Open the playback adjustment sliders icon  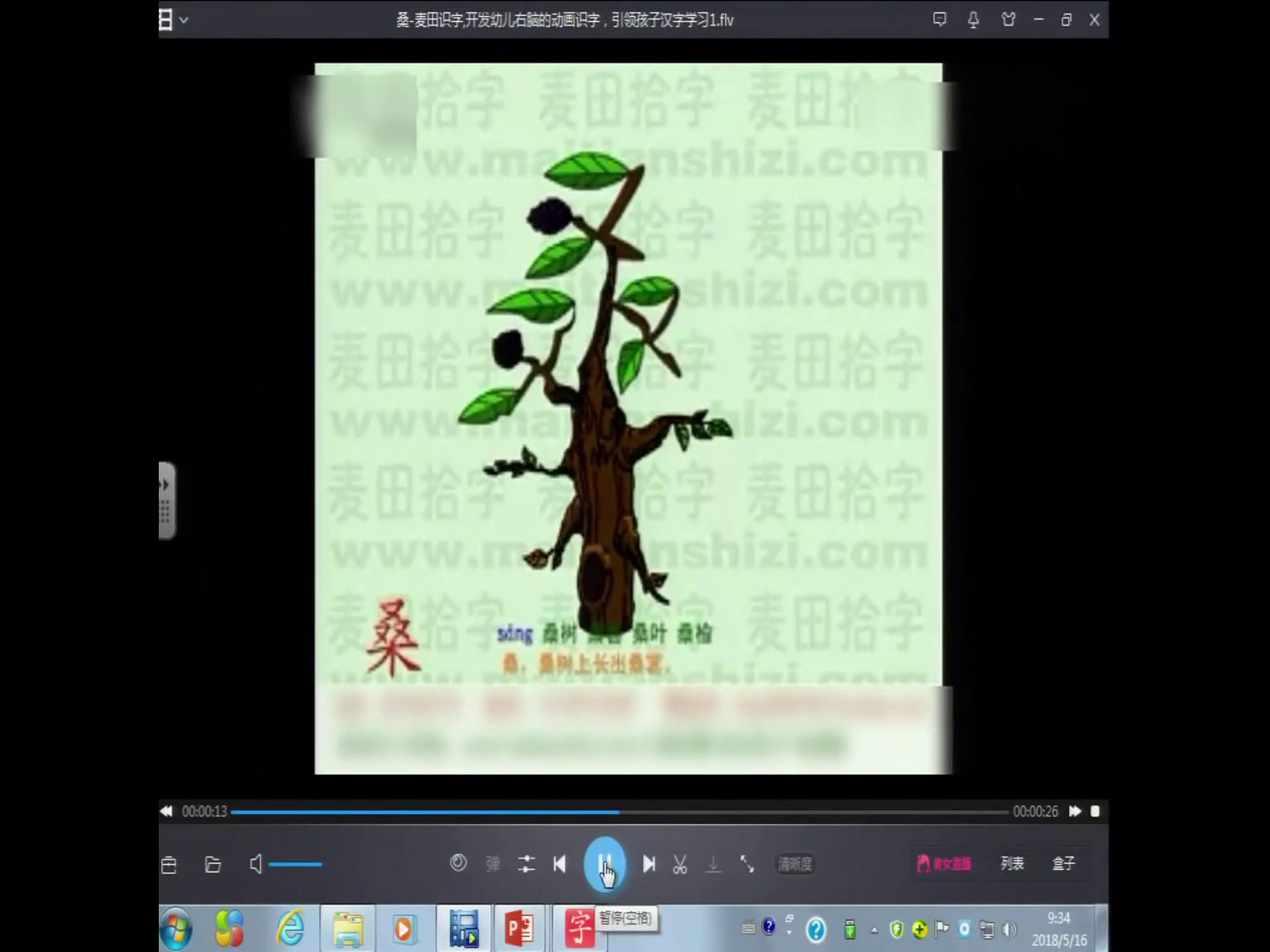tap(527, 864)
